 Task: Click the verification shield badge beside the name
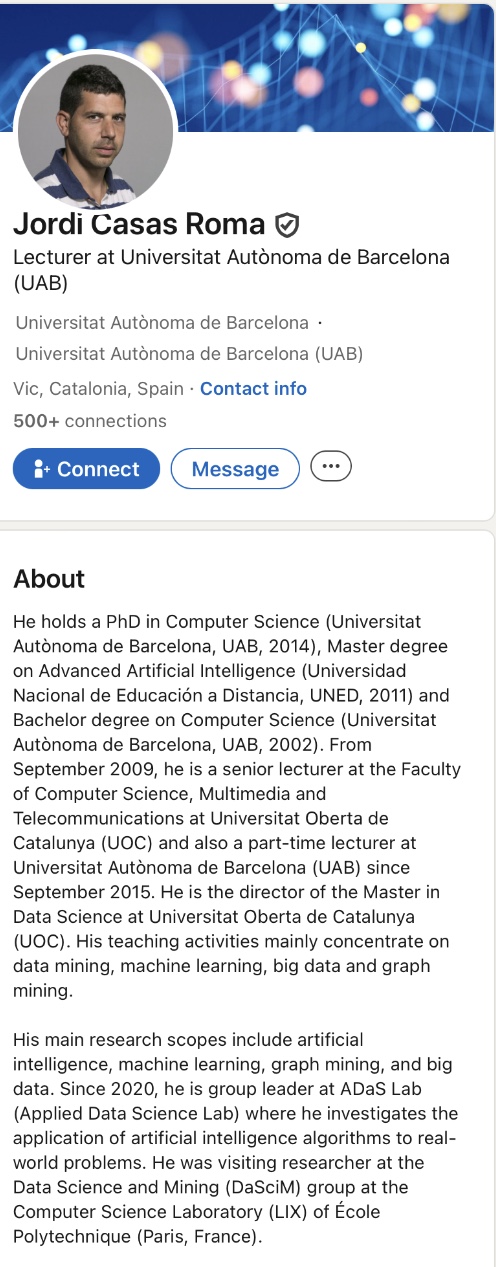[287, 225]
